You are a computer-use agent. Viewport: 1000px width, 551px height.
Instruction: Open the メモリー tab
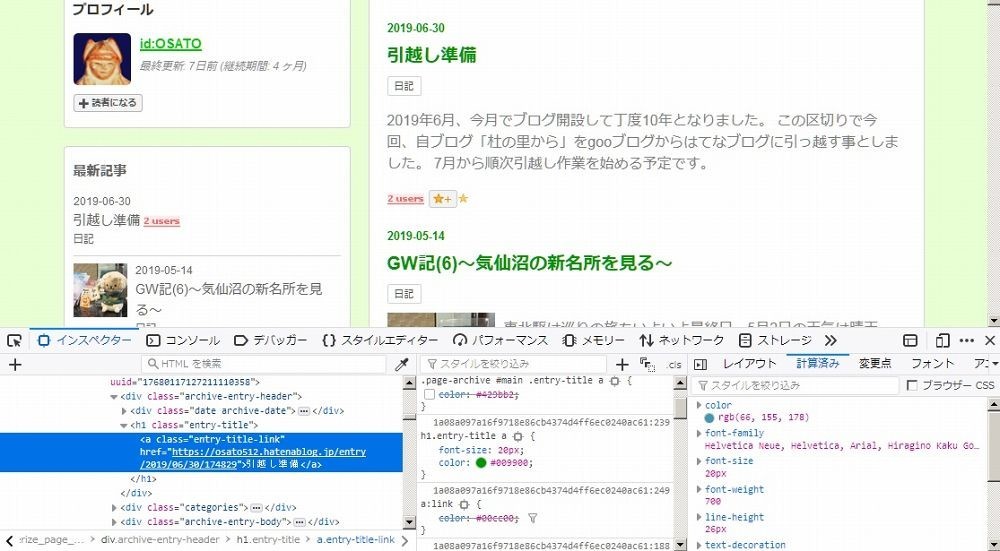tap(593, 341)
